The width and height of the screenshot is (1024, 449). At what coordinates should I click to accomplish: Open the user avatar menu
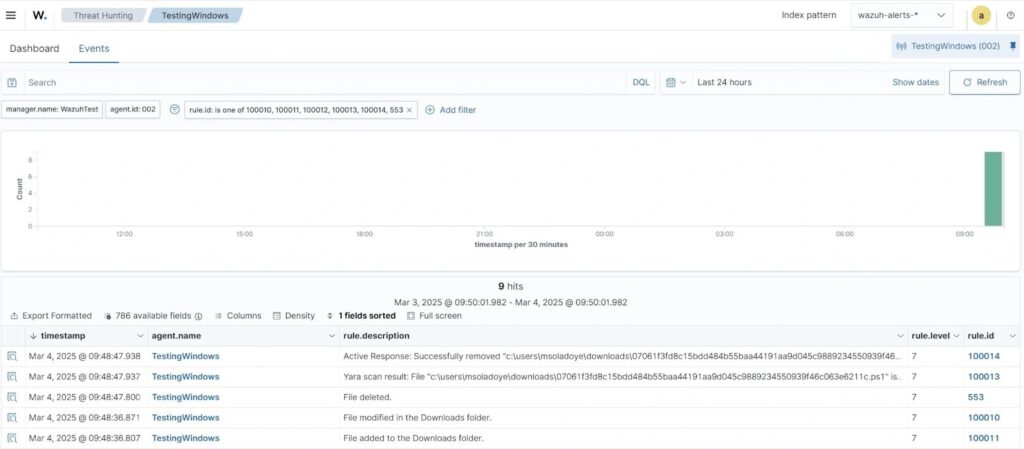tap(981, 15)
